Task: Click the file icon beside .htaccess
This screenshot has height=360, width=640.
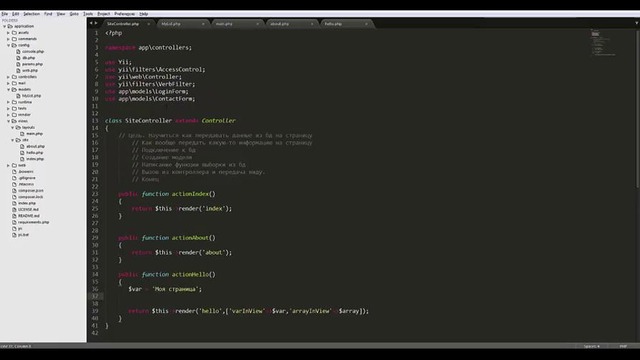Action: point(14,184)
